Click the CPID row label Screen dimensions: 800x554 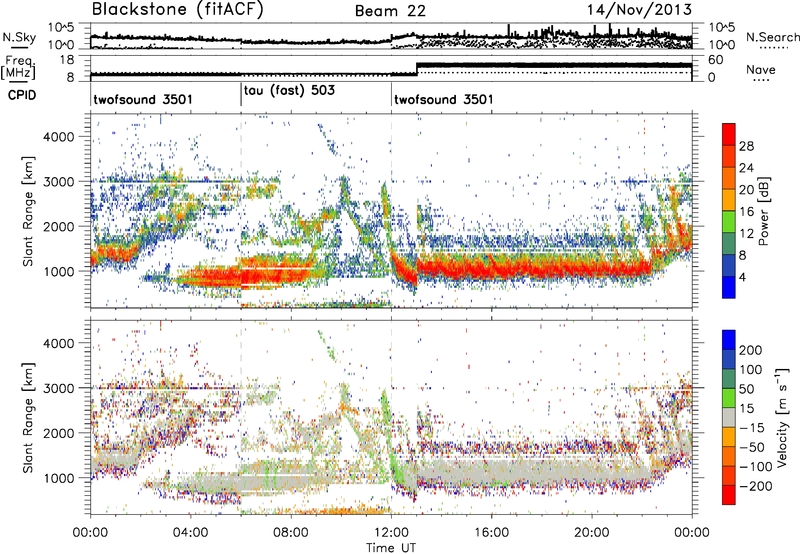[21, 95]
